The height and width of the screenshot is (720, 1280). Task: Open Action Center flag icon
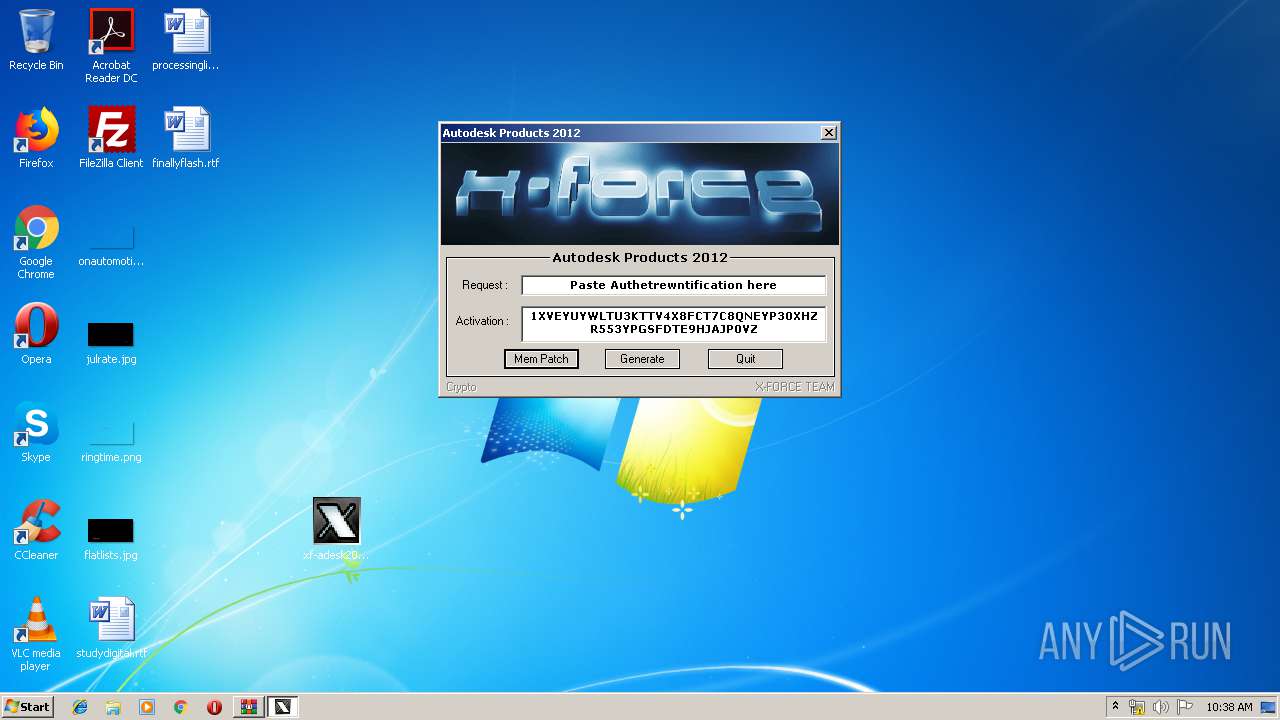(x=1185, y=707)
